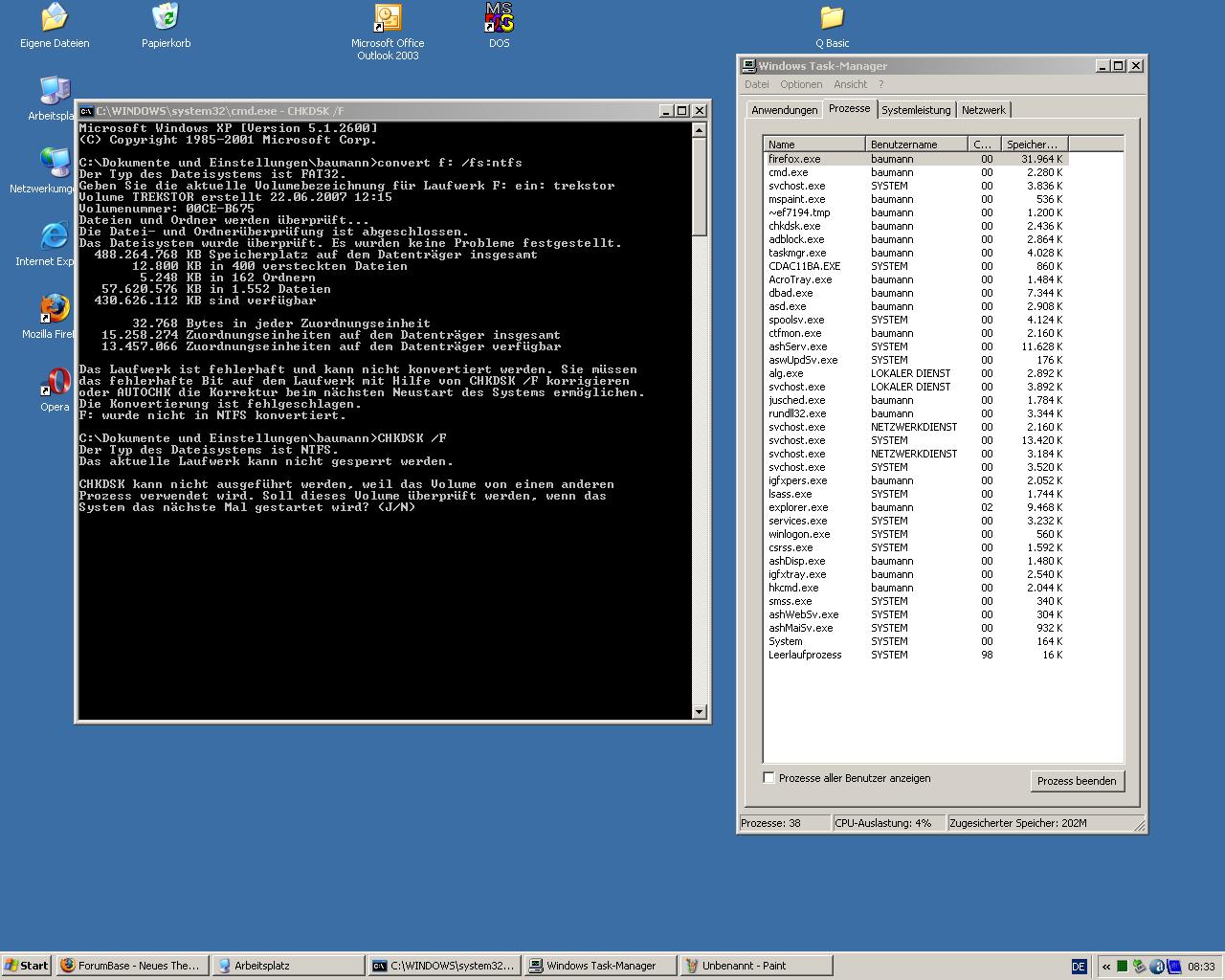Image resolution: width=1225 pixels, height=980 pixels.
Task: Select the winlogon.exe process row
Action: point(916,534)
